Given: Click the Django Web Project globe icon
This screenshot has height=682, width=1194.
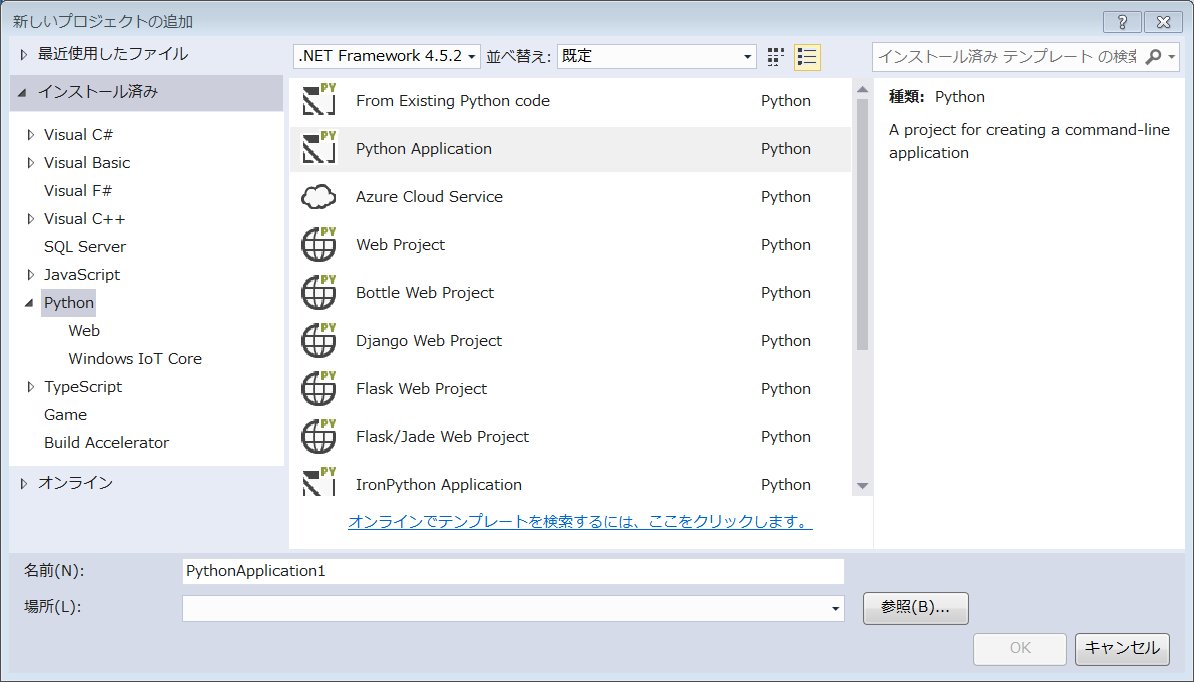Looking at the screenshot, I should 319,341.
